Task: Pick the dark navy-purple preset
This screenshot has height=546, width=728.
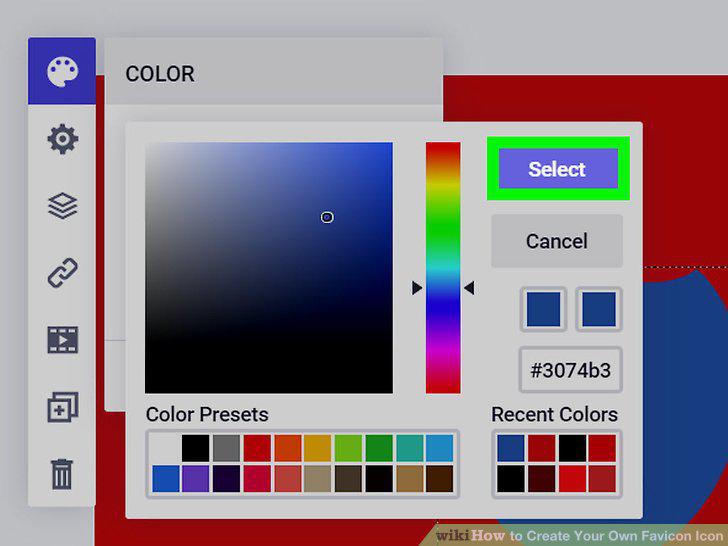Action: click(226, 479)
